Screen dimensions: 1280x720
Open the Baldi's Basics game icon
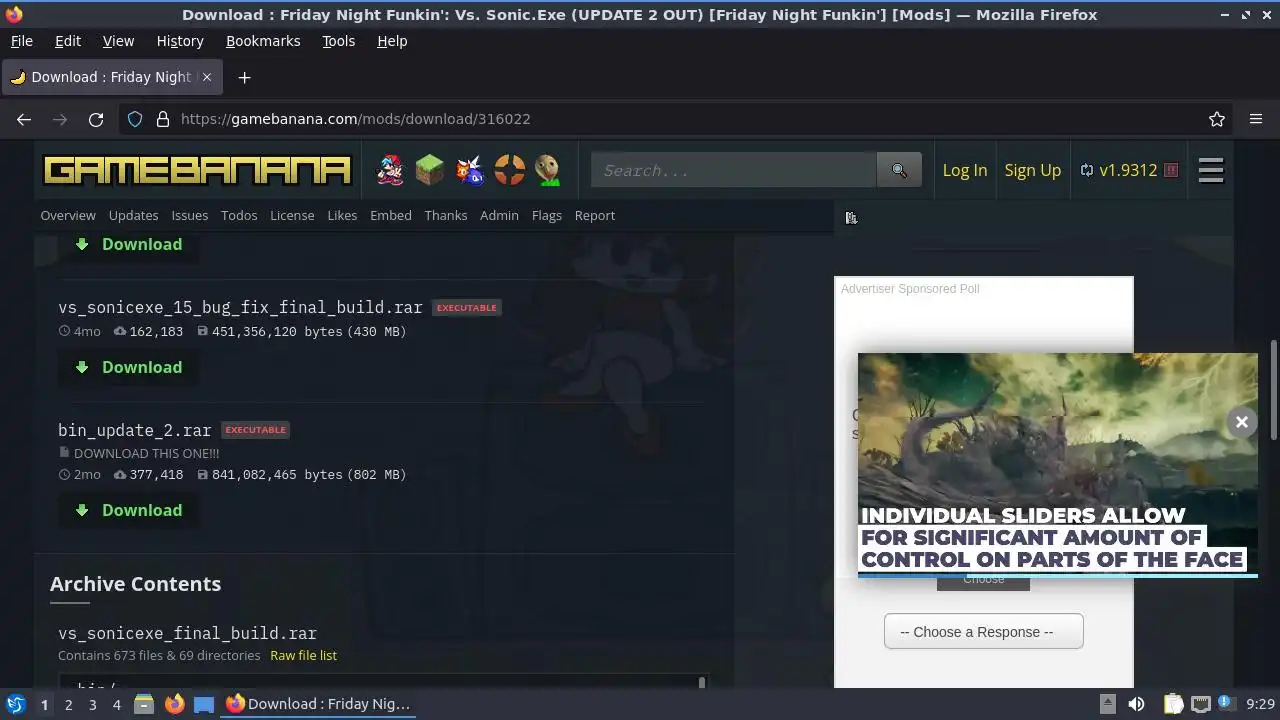point(548,170)
